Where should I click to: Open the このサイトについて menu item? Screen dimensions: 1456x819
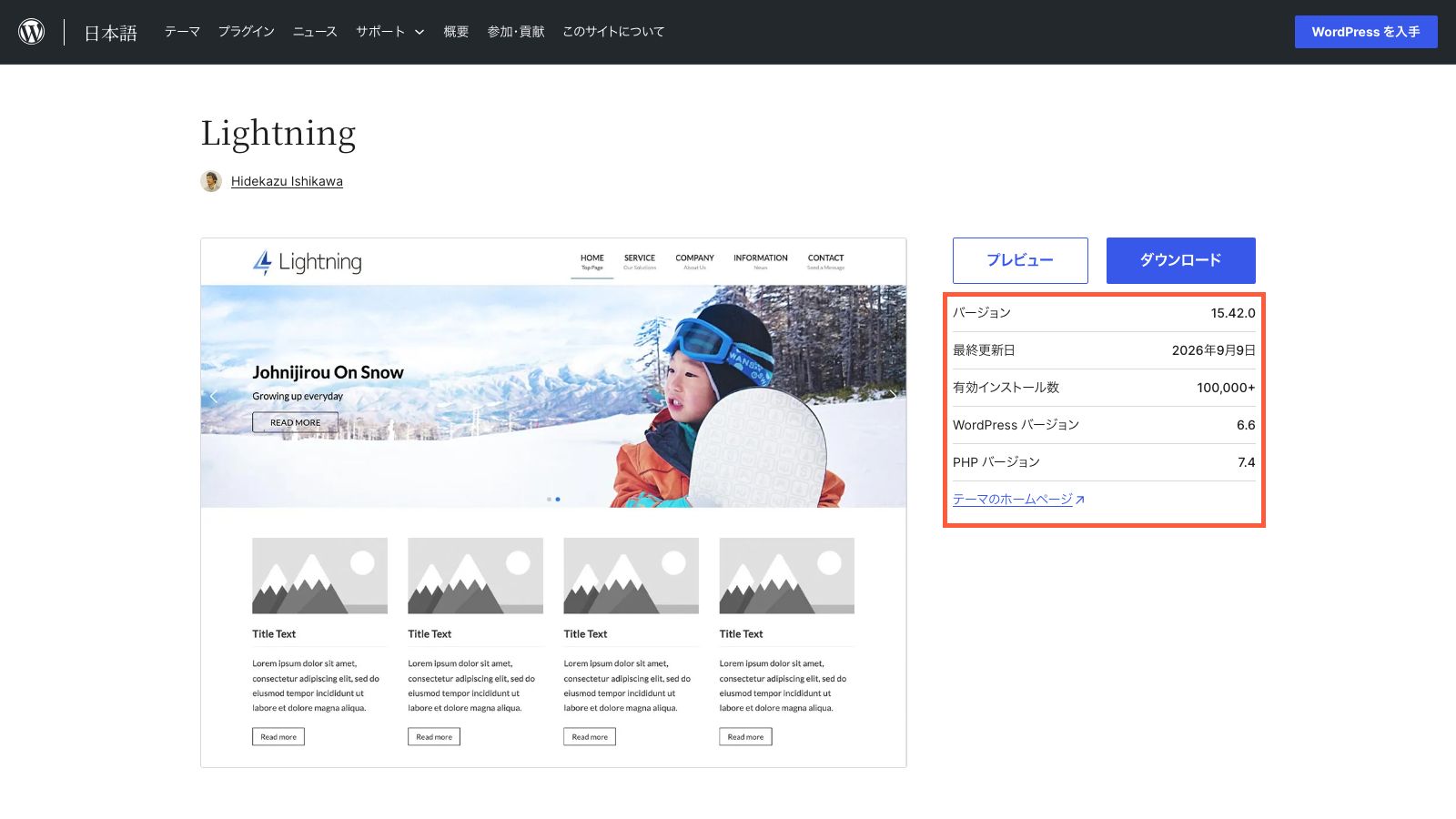pyautogui.click(x=613, y=32)
